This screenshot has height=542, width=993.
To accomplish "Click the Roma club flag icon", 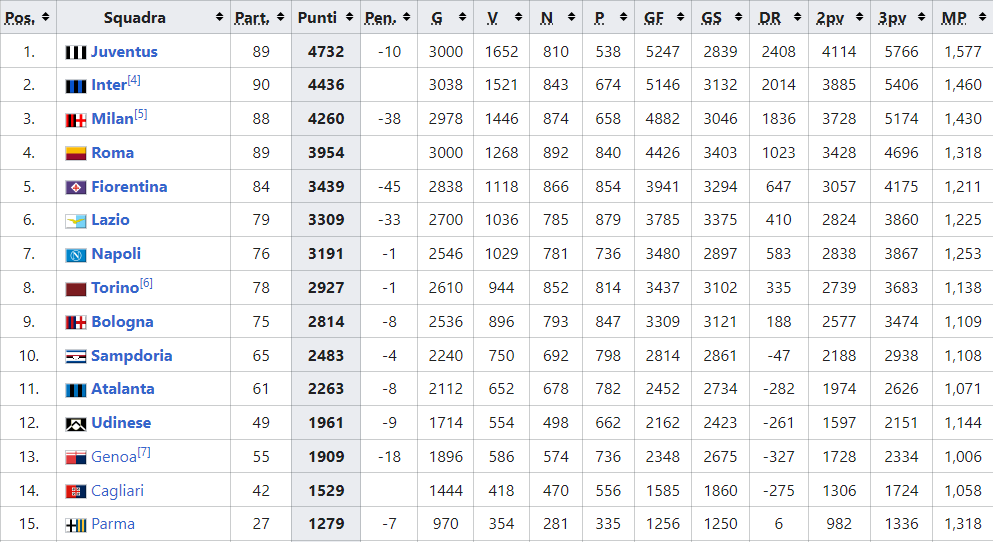I will coord(76,153).
